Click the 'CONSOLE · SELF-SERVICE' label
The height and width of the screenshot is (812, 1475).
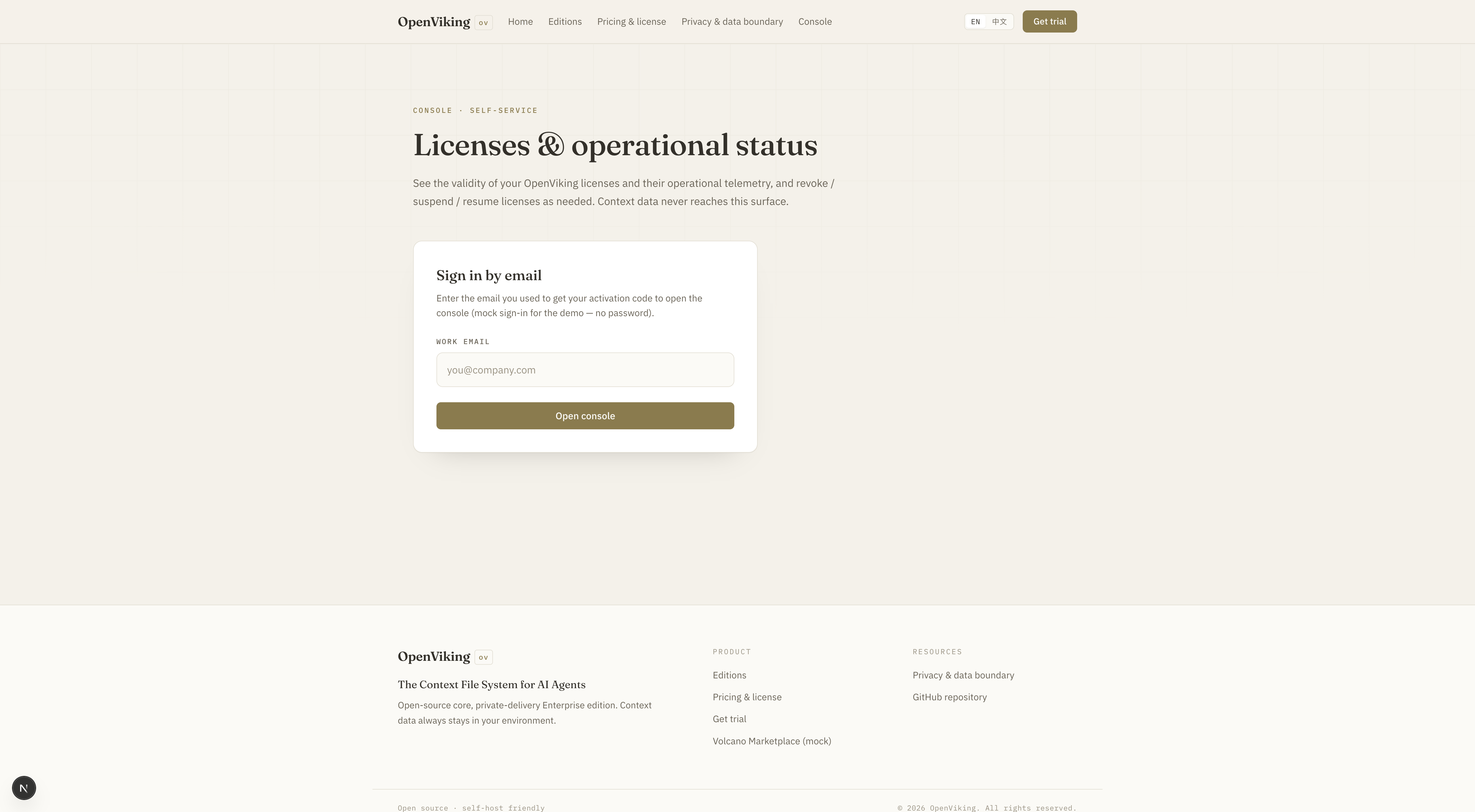click(x=475, y=111)
